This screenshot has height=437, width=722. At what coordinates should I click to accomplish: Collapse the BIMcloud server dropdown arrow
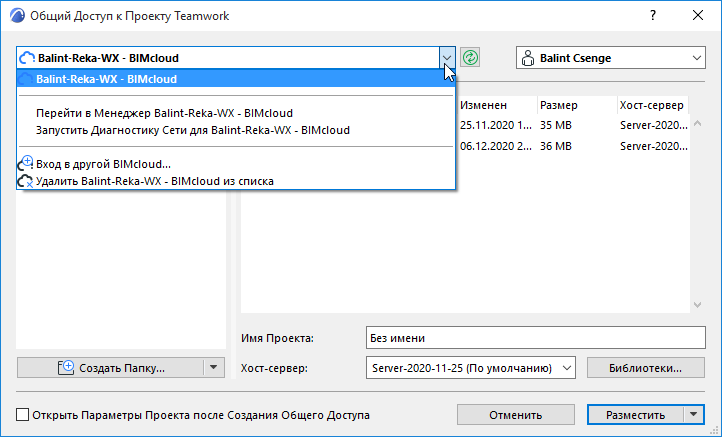point(447,58)
